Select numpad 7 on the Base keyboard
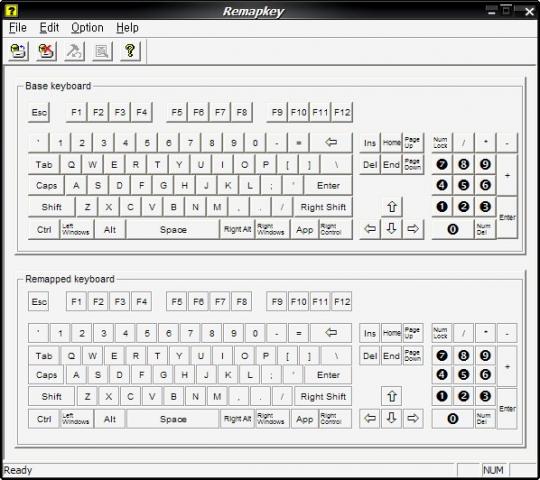Screen dimensions: 540x480 pos(442,164)
